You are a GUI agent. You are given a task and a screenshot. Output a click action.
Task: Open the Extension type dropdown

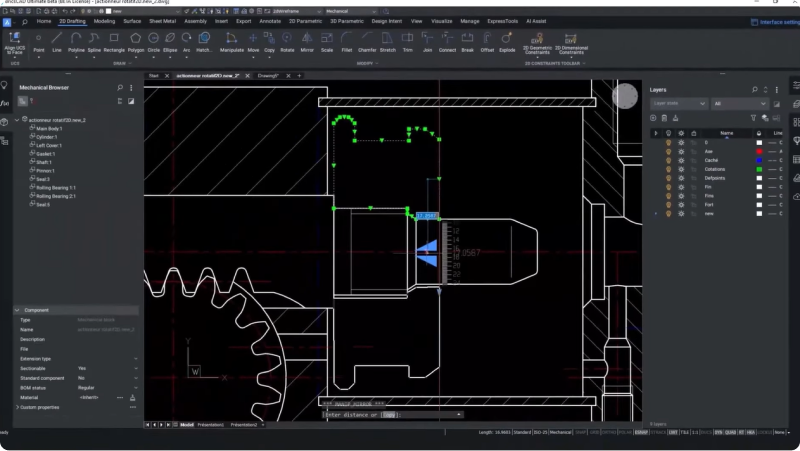point(136,359)
